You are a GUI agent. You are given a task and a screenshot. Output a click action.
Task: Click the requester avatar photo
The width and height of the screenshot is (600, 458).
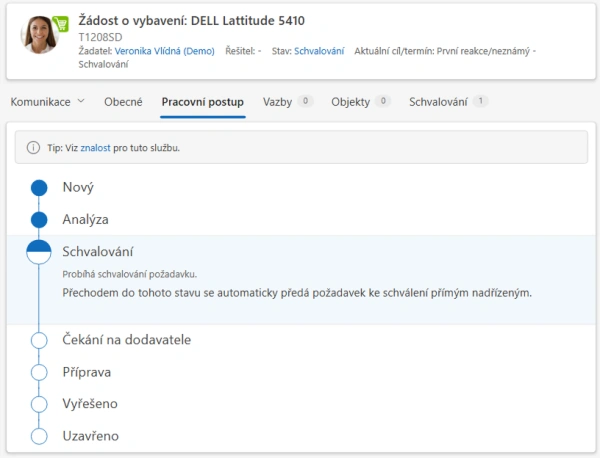tap(40, 32)
